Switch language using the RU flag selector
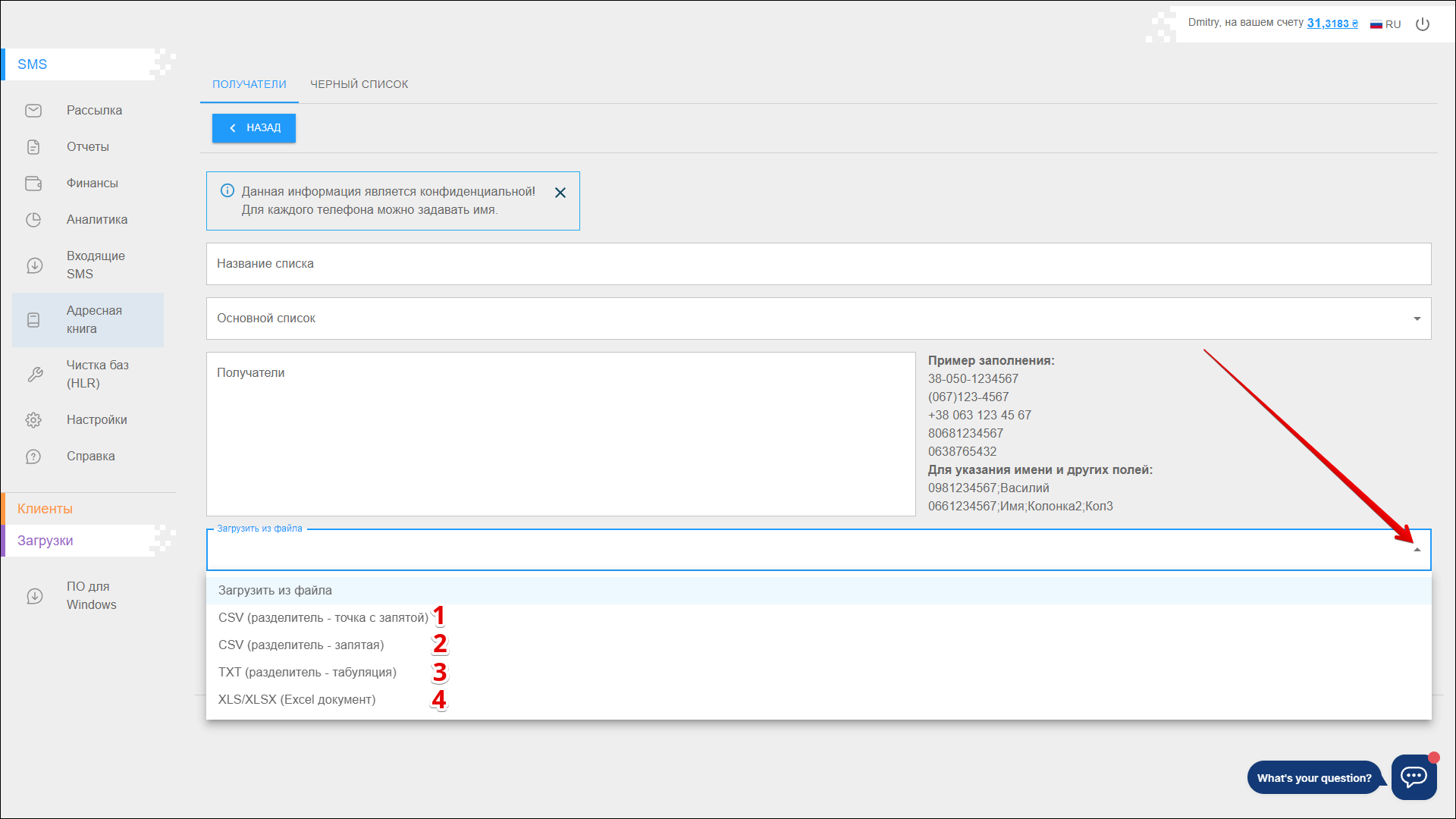 tap(1385, 24)
